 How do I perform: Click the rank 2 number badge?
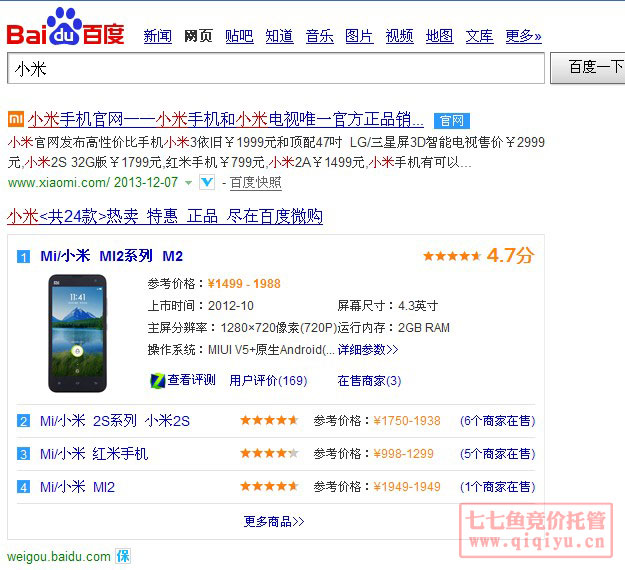[24, 421]
